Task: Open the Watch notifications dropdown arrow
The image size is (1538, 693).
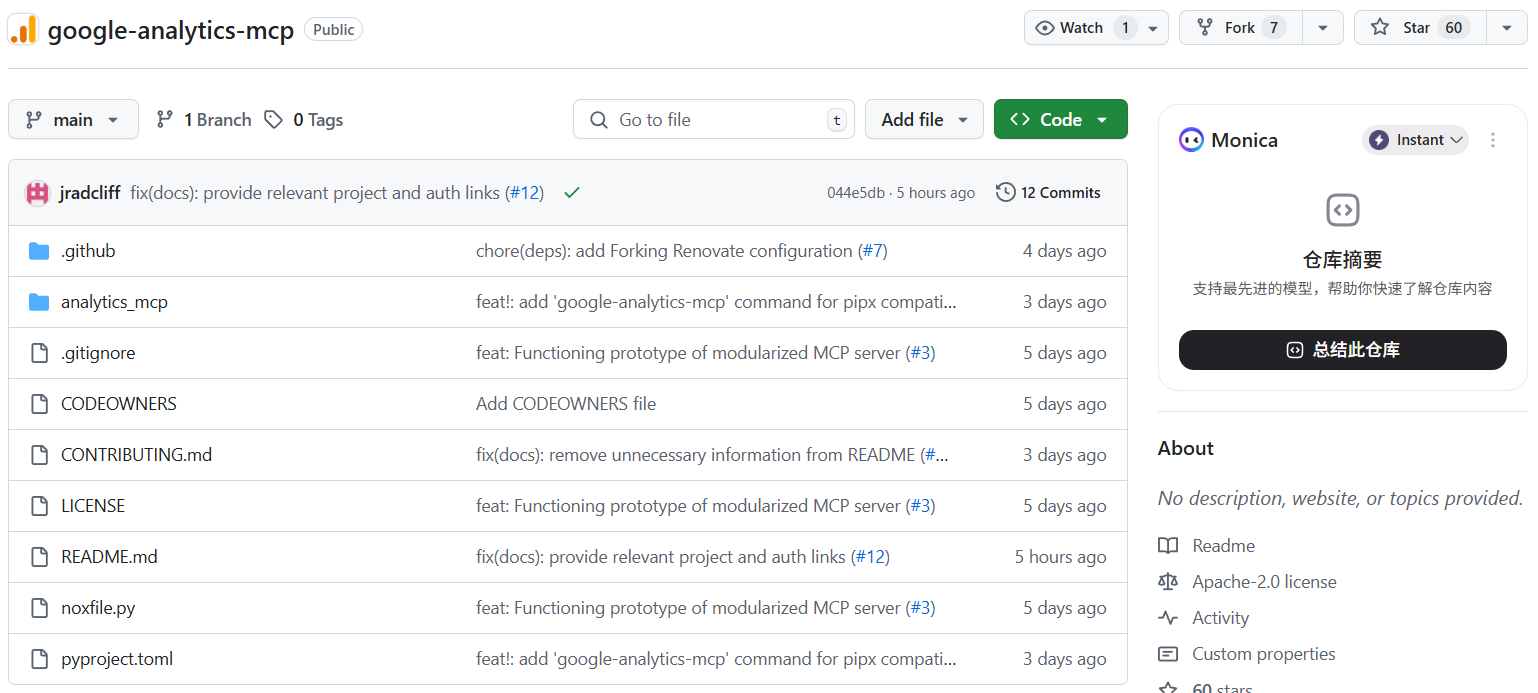Action: pos(1154,28)
